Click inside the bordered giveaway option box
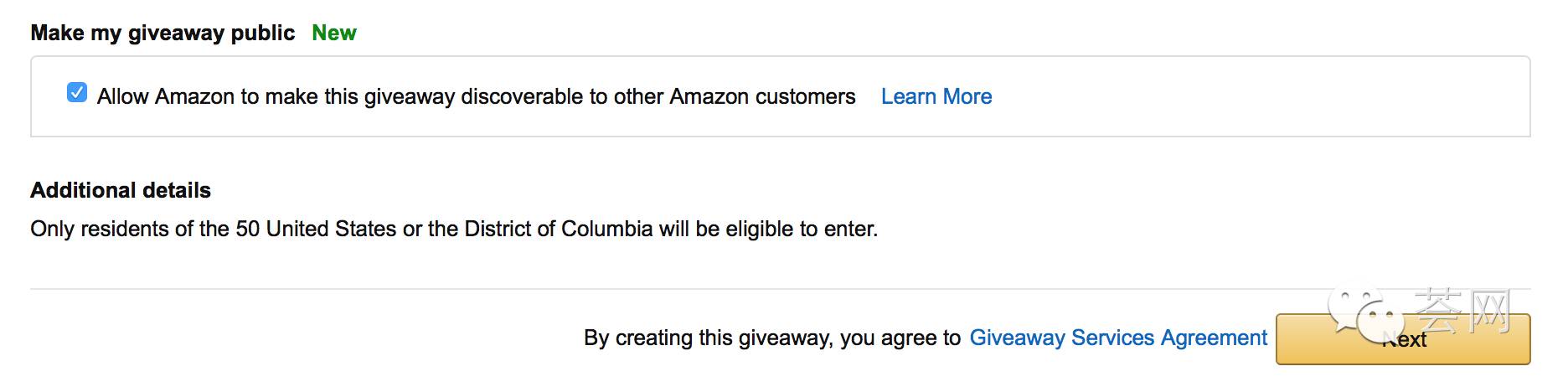Image resolution: width=1568 pixels, height=392 pixels. 780,96
